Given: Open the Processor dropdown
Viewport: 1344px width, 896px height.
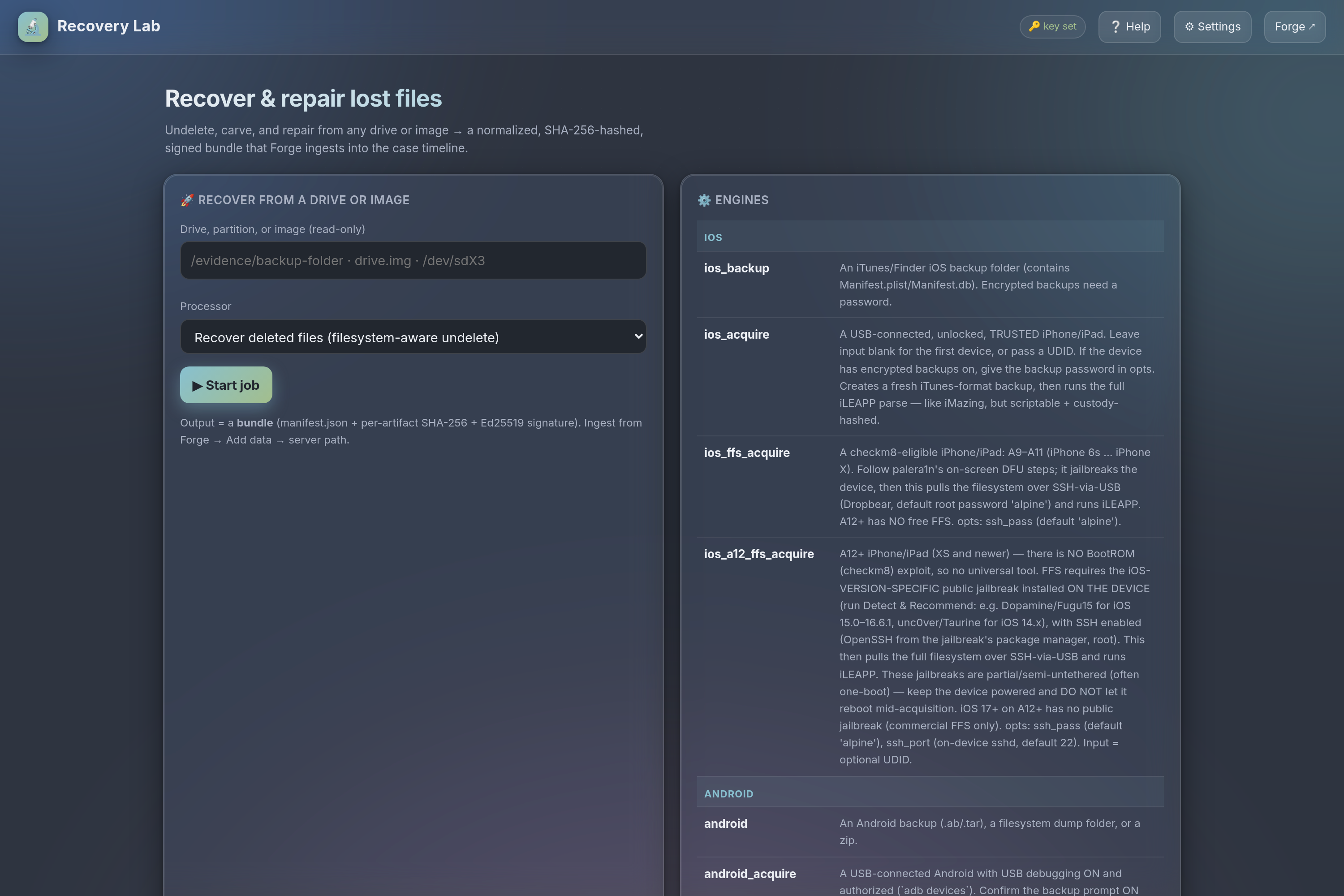Looking at the screenshot, I should tap(413, 337).
